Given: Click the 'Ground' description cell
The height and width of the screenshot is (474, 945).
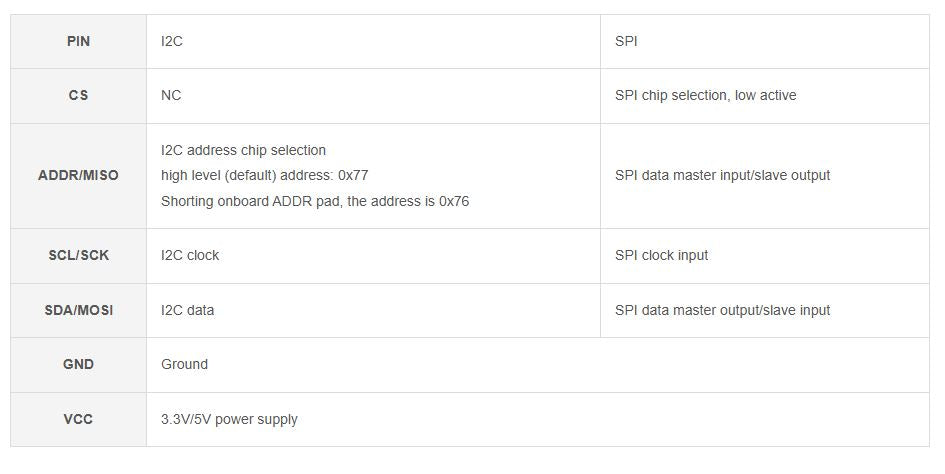Looking at the screenshot, I should pyautogui.click(x=184, y=365).
